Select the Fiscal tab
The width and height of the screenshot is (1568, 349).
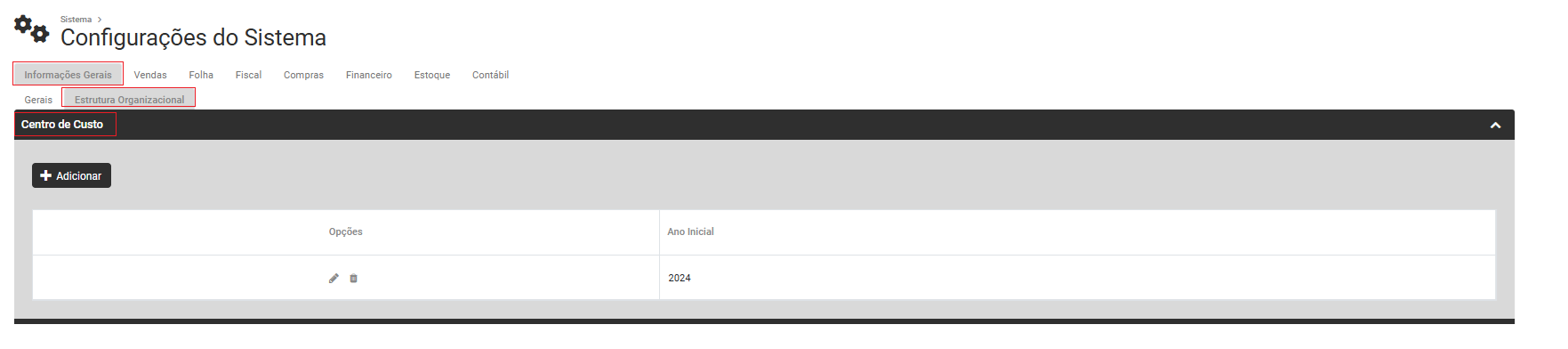pos(248,75)
